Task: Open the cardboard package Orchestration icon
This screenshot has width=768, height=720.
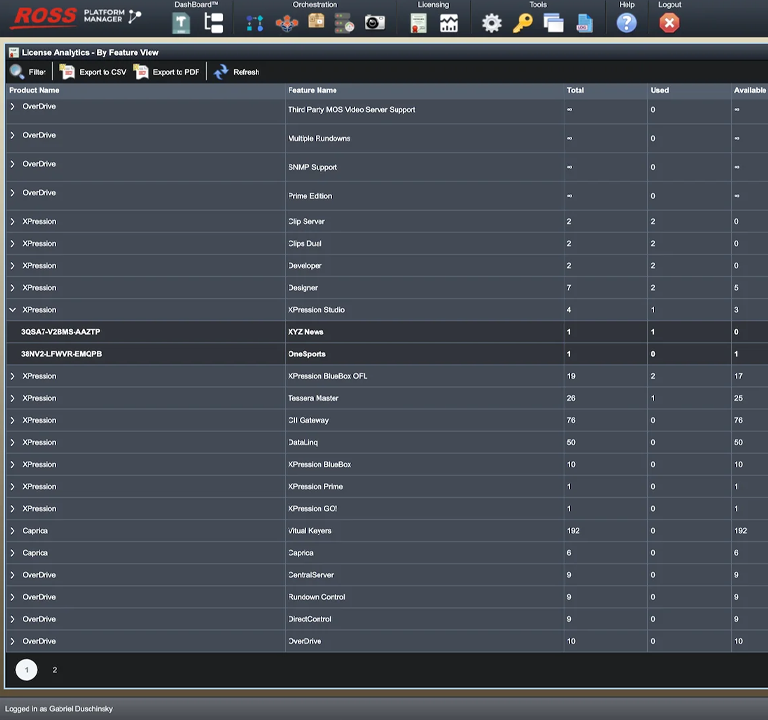Action: coord(316,21)
